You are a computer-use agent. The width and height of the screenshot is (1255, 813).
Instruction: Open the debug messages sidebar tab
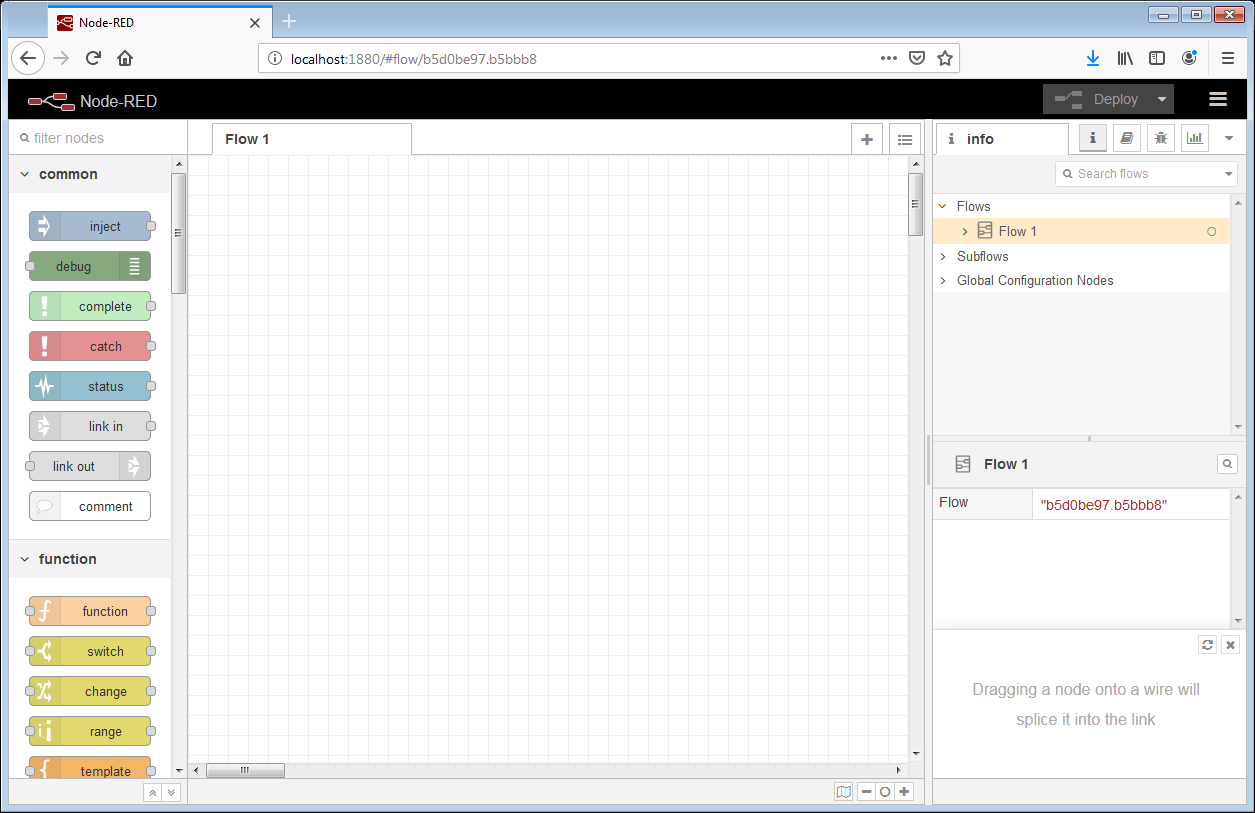coord(1160,139)
